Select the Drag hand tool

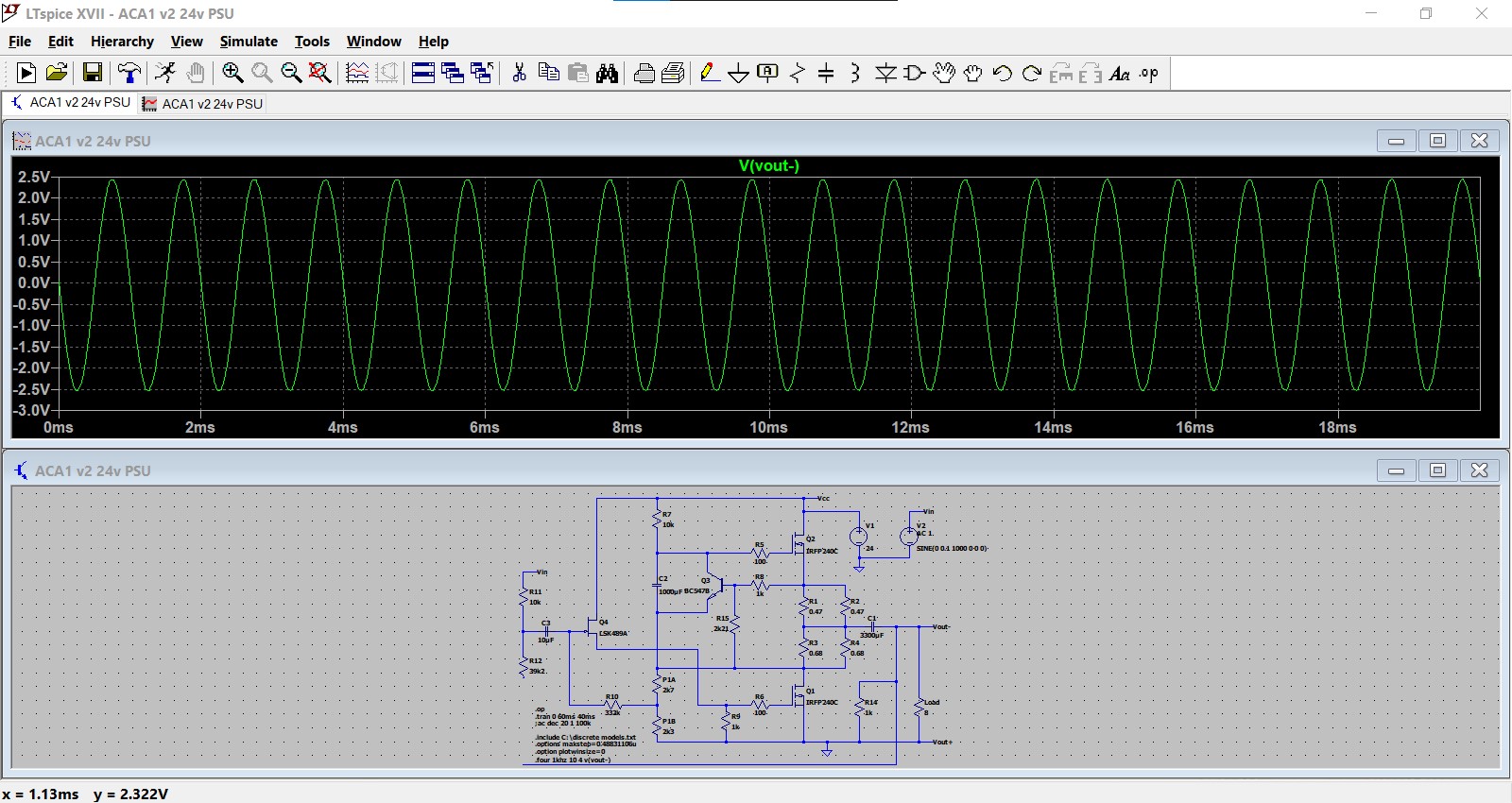point(973,73)
